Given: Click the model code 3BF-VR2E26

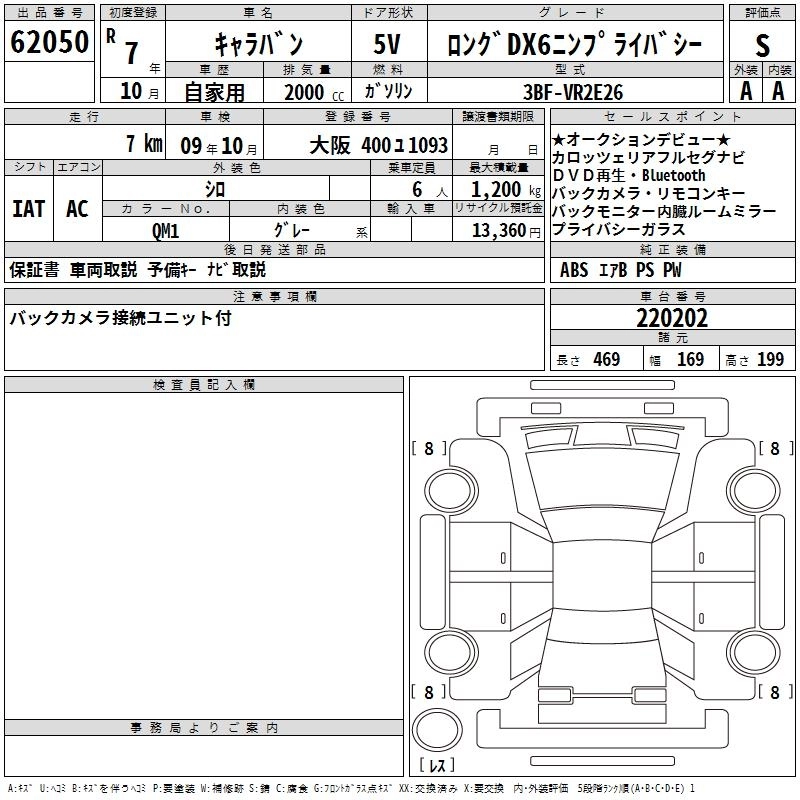Looking at the screenshot, I should 571,90.
